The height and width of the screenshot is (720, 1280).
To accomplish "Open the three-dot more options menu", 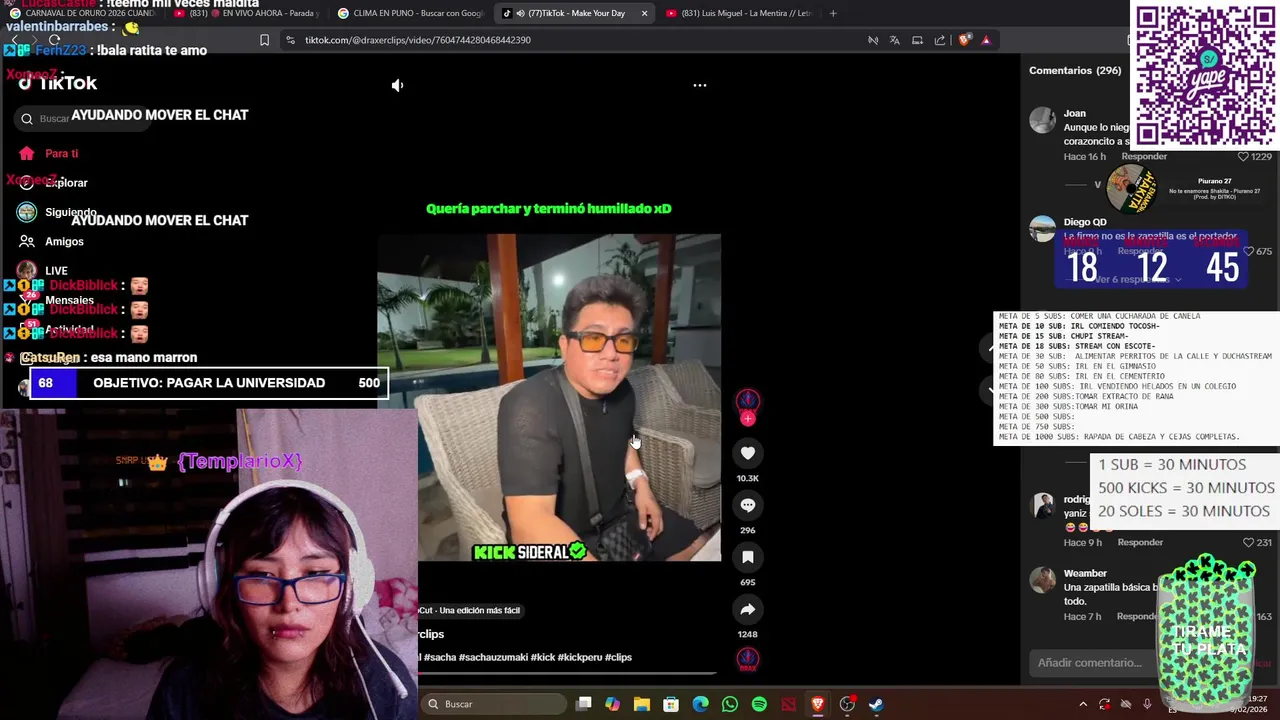I will click(x=700, y=85).
